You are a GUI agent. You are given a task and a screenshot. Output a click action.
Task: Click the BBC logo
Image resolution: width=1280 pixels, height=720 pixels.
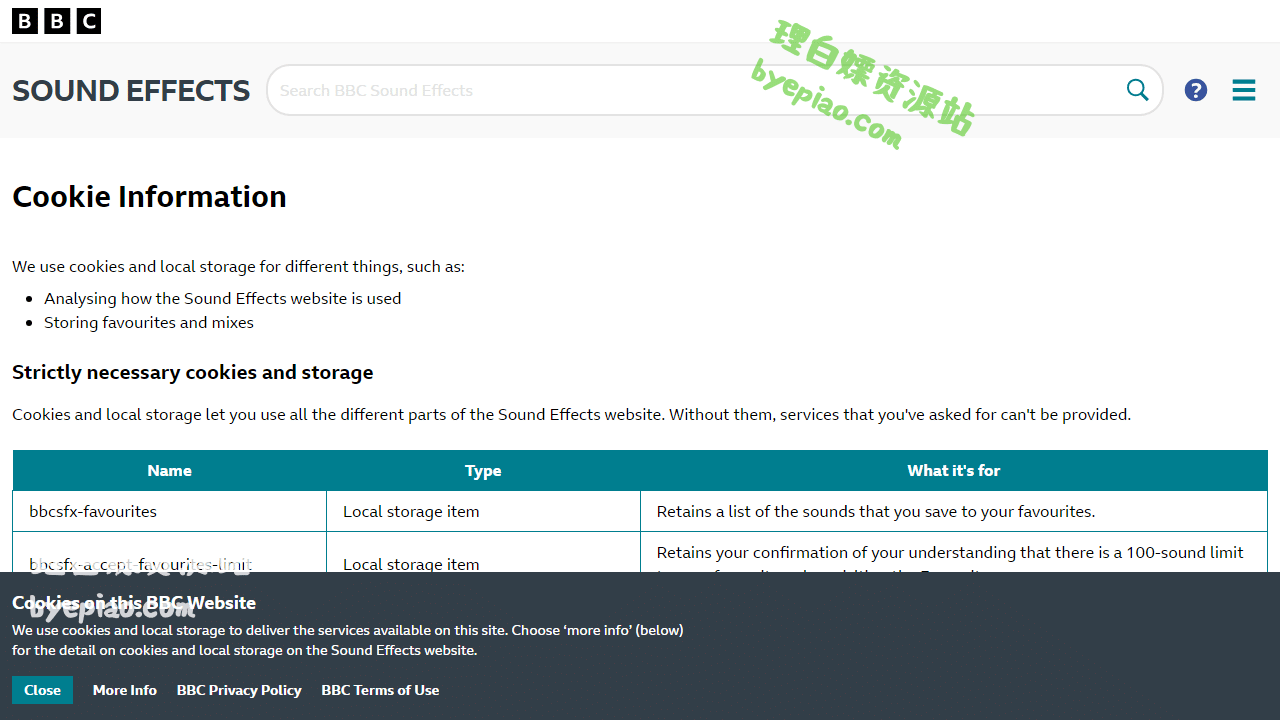point(56,21)
